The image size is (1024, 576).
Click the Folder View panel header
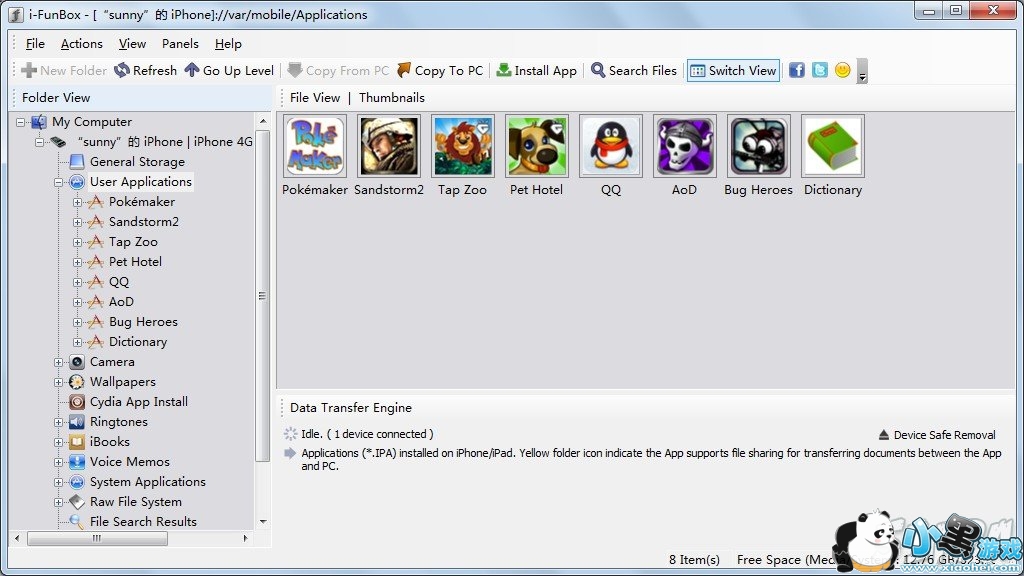pos(141,97)
